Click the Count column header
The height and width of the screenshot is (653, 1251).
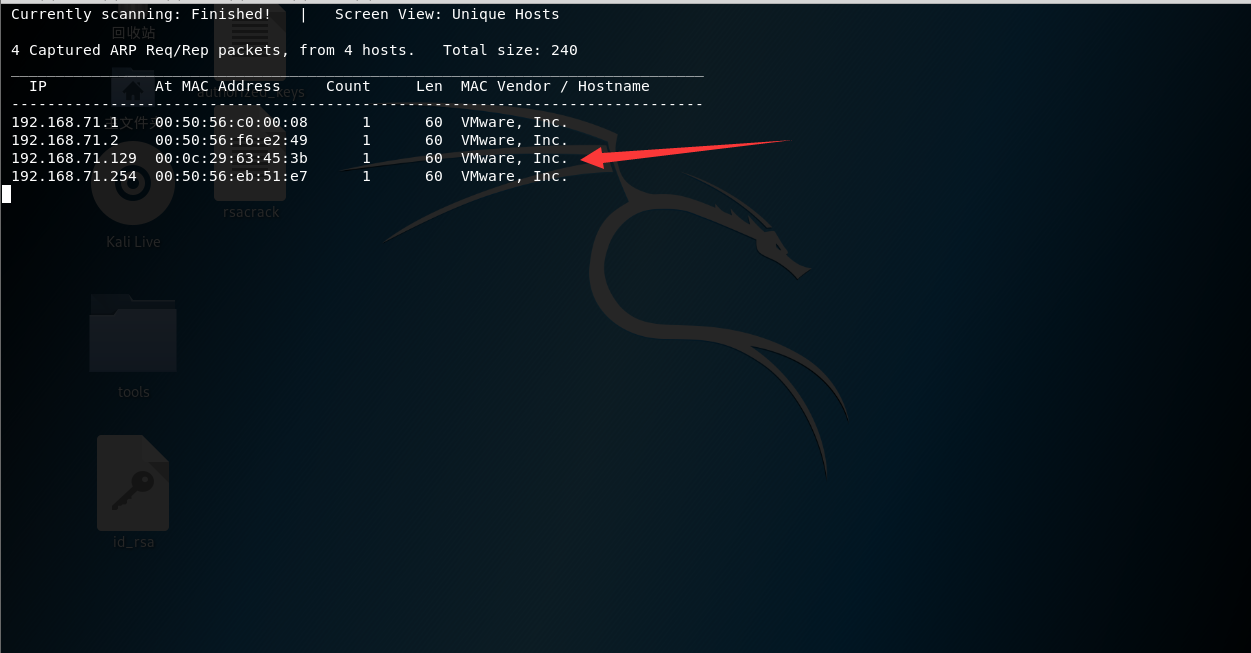(x=348, y=86)
